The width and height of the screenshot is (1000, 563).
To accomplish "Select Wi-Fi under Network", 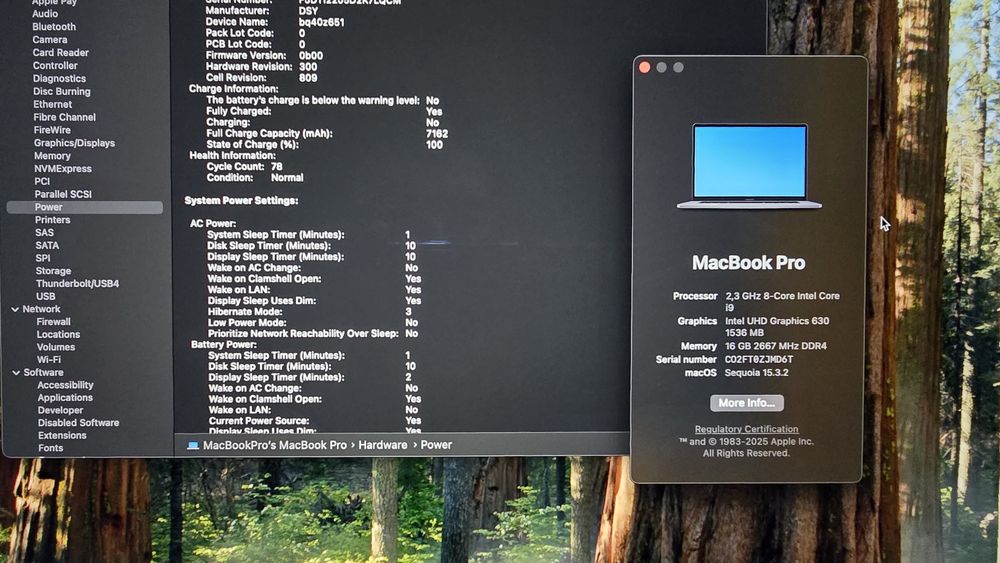I will pos(49,360).
